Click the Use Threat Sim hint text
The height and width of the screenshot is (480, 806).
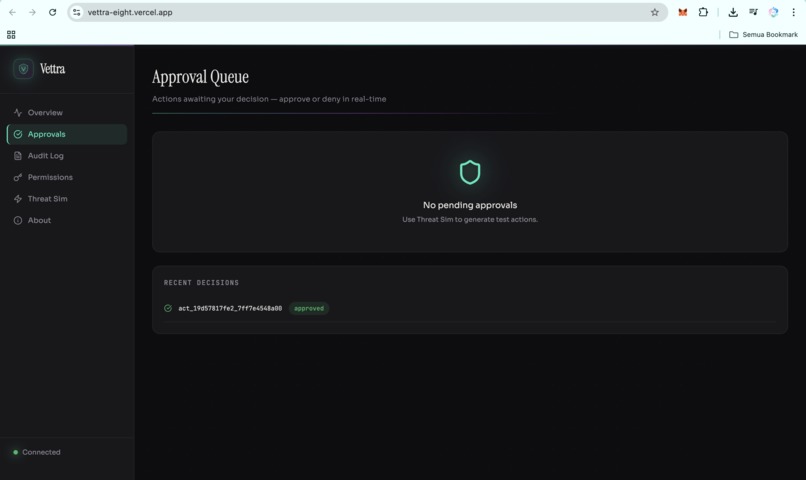tap(470, 219)
